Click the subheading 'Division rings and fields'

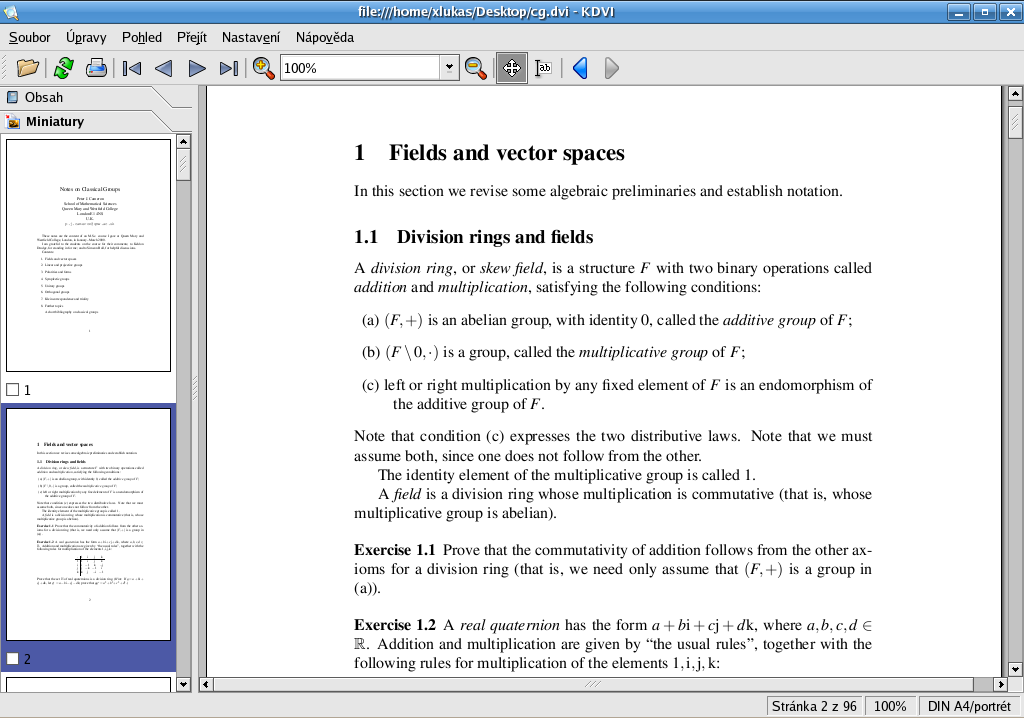[x=495, y=237]
